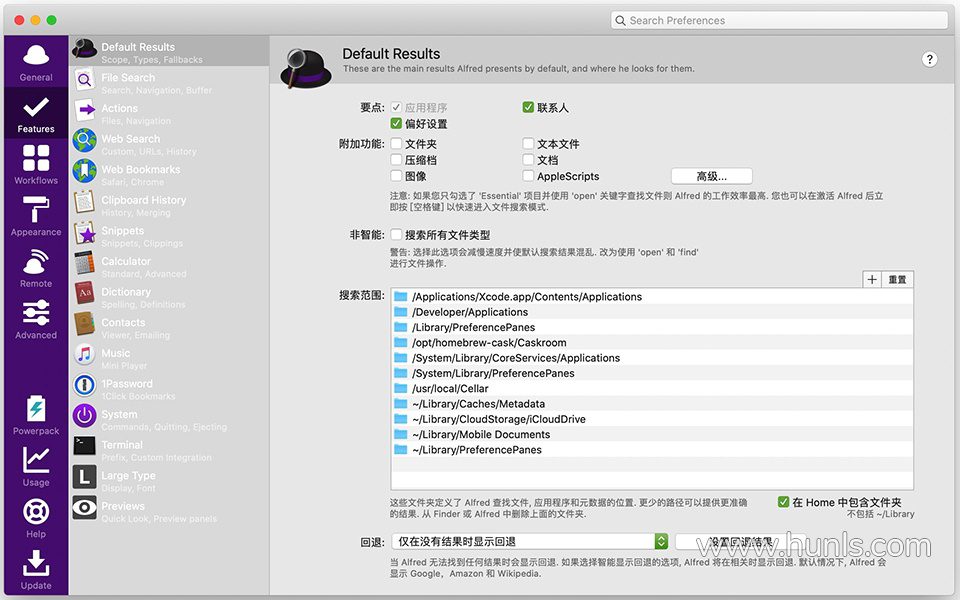Viewport: 960px width, 600px height.
Task: Uncheck the 联系人 checkbox
Action: coord(528,108)
